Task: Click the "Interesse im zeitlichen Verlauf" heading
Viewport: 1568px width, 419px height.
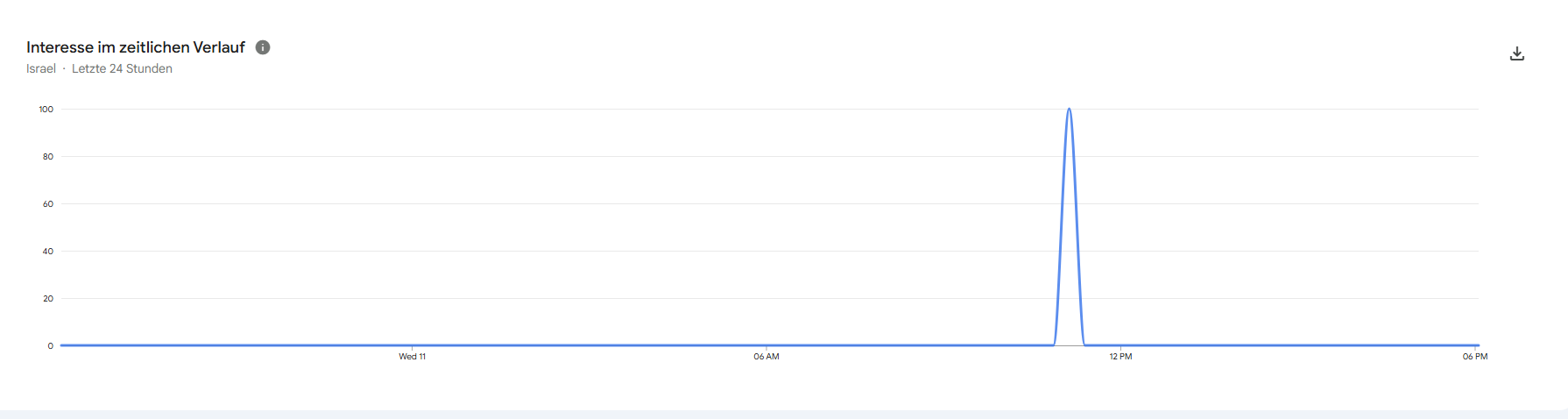Action: click(x=136, y=47)
